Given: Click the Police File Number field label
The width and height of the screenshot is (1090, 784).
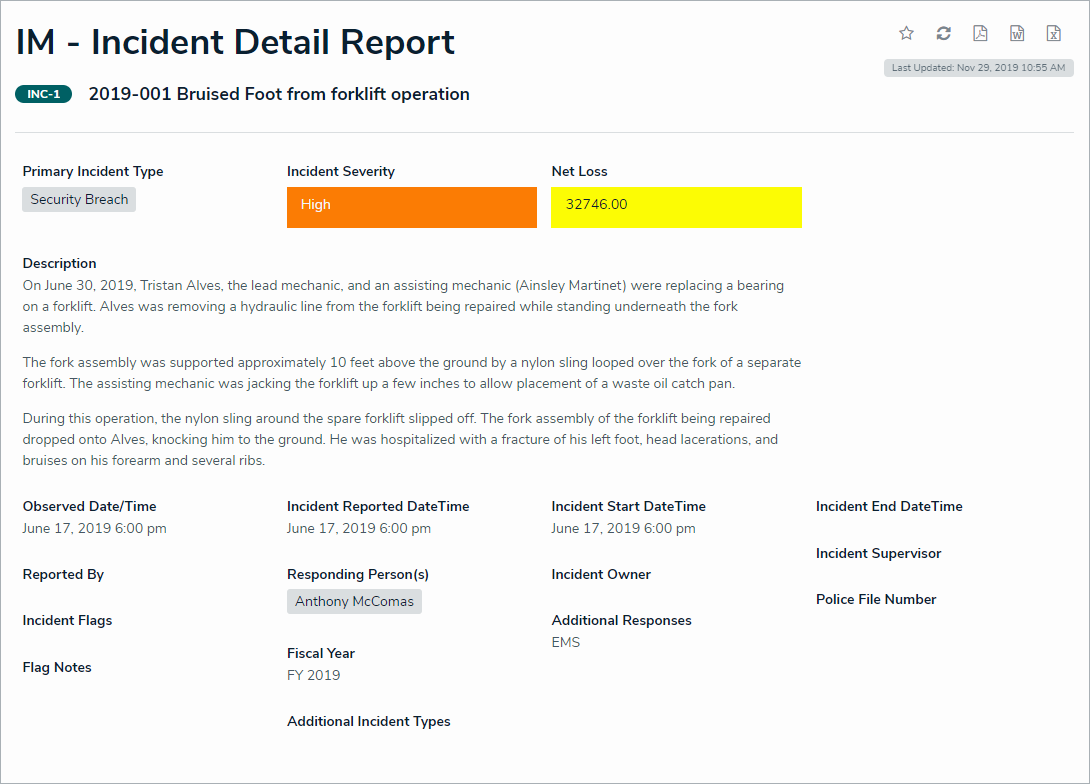Looking at the screenshot, I should pyautogui.click(x=876, y=599).
